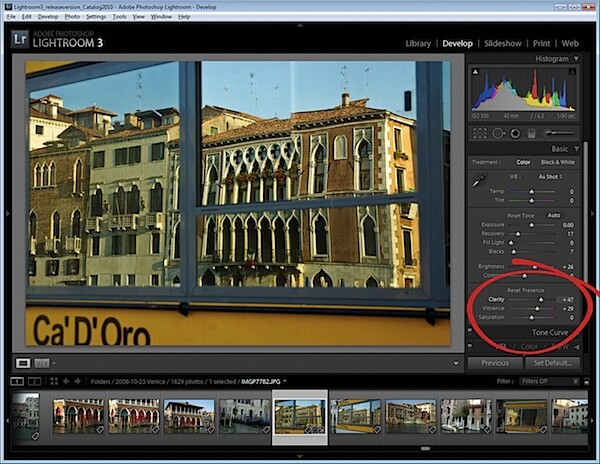This screenshot has width=600, height=464.
Task: Click the Reset Presence label
Action: pyautogui.click(x=525, y=290)
